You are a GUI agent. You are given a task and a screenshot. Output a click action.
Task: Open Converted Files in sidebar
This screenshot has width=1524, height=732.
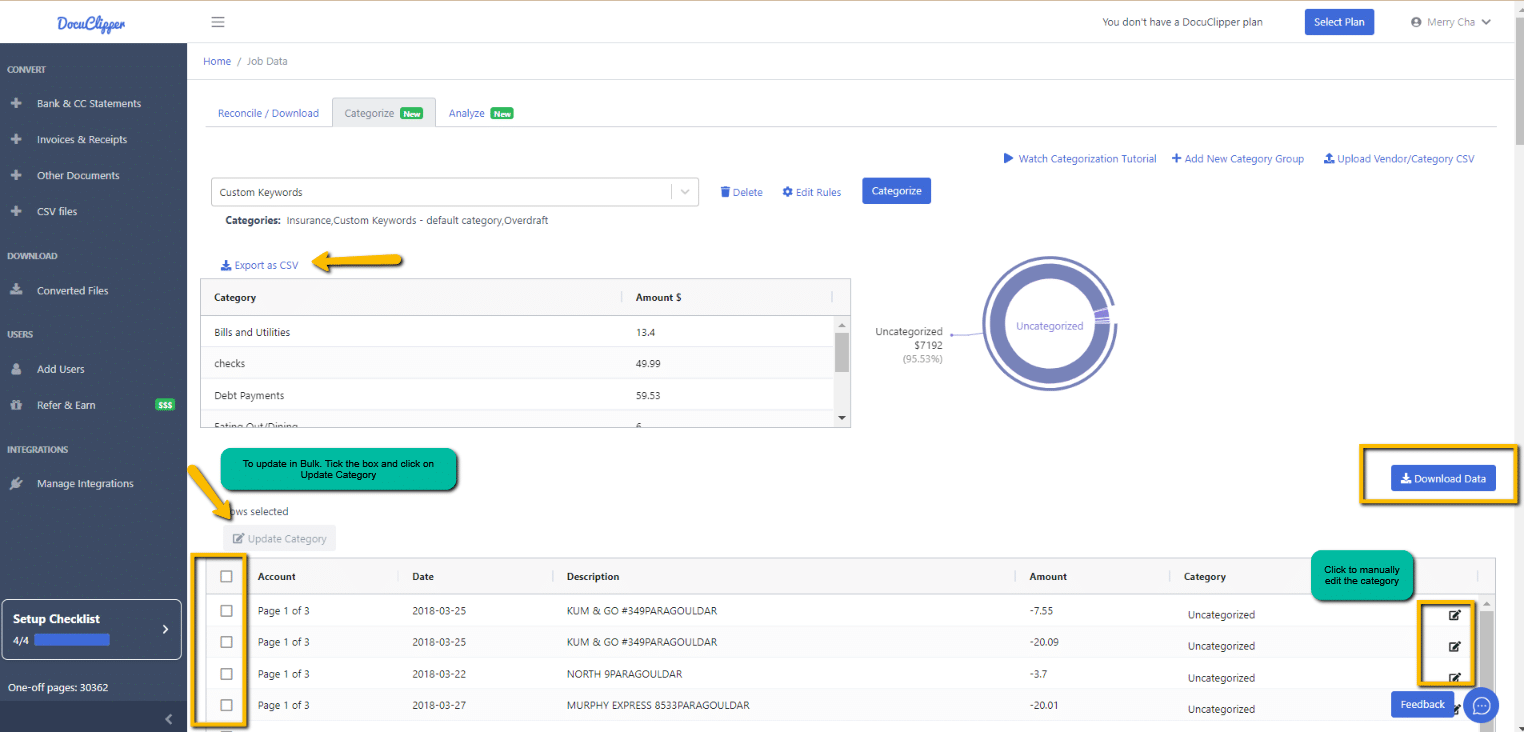(73, 290)
